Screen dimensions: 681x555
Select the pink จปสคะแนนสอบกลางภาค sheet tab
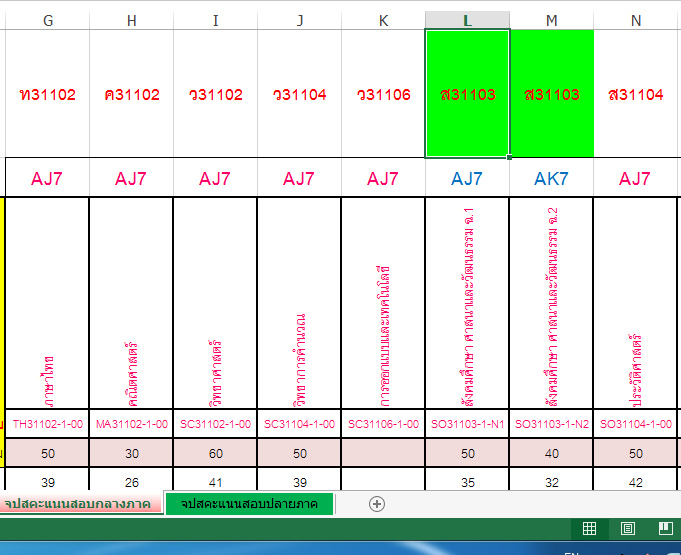click(82, 503)
